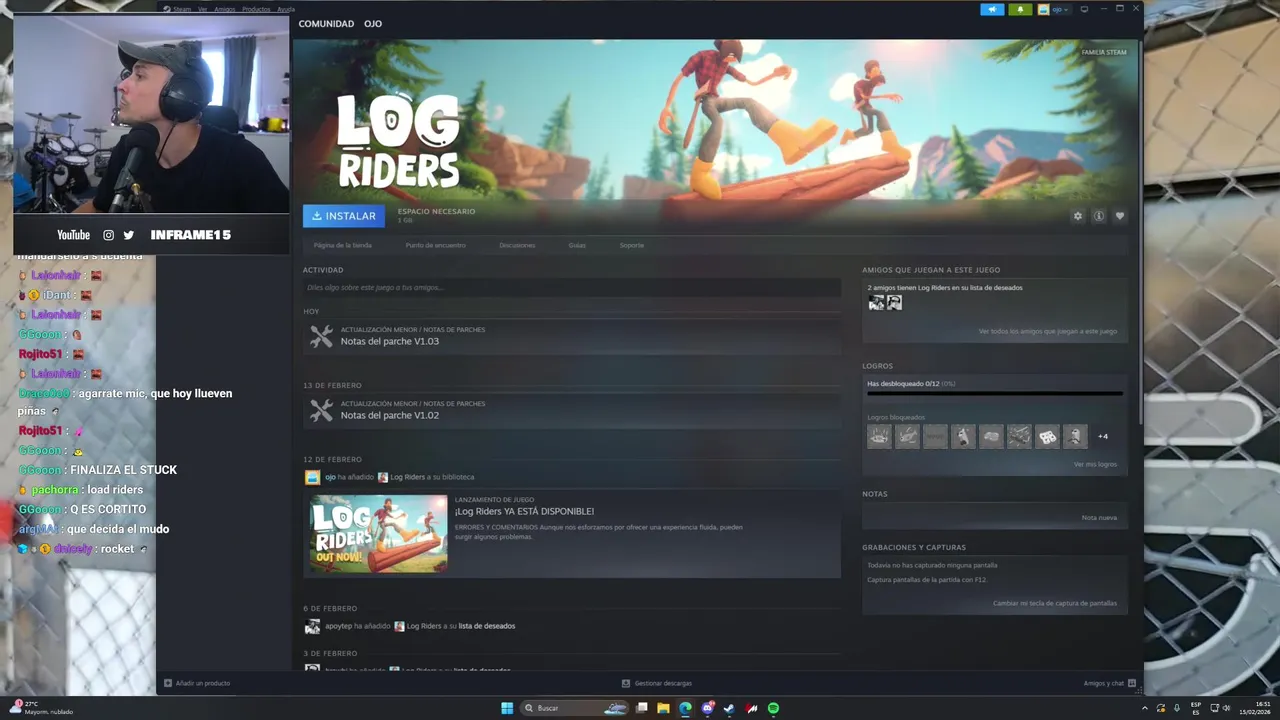Click Ver todos los amigos que juegan link
Viewport: 1280px width, 720px height.
coord(1048,331)
